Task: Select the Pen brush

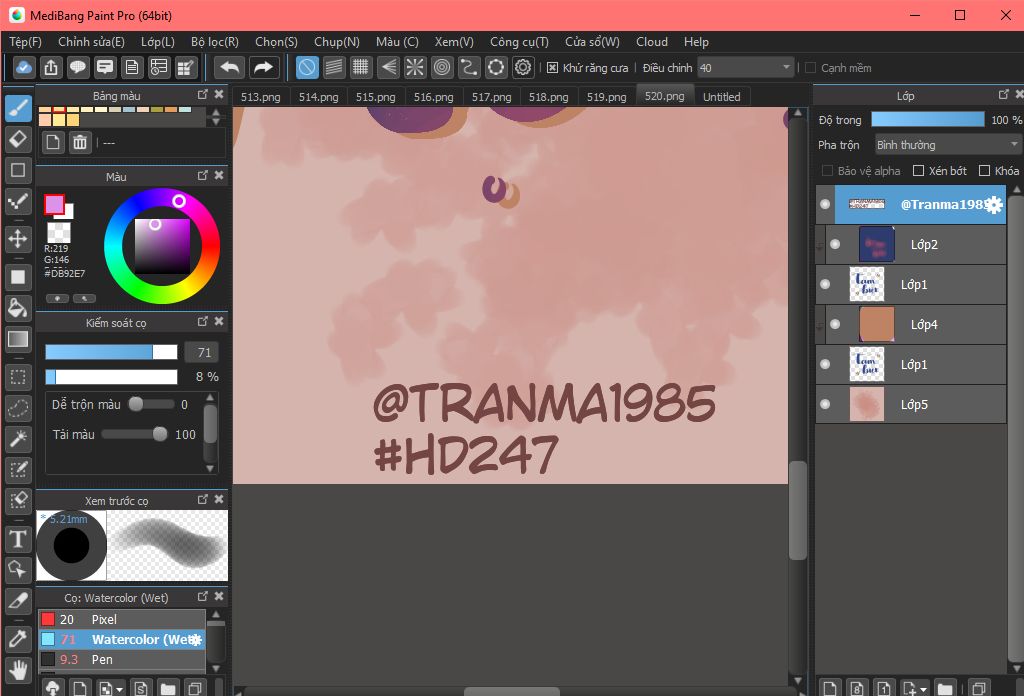Action: [121, 659]
